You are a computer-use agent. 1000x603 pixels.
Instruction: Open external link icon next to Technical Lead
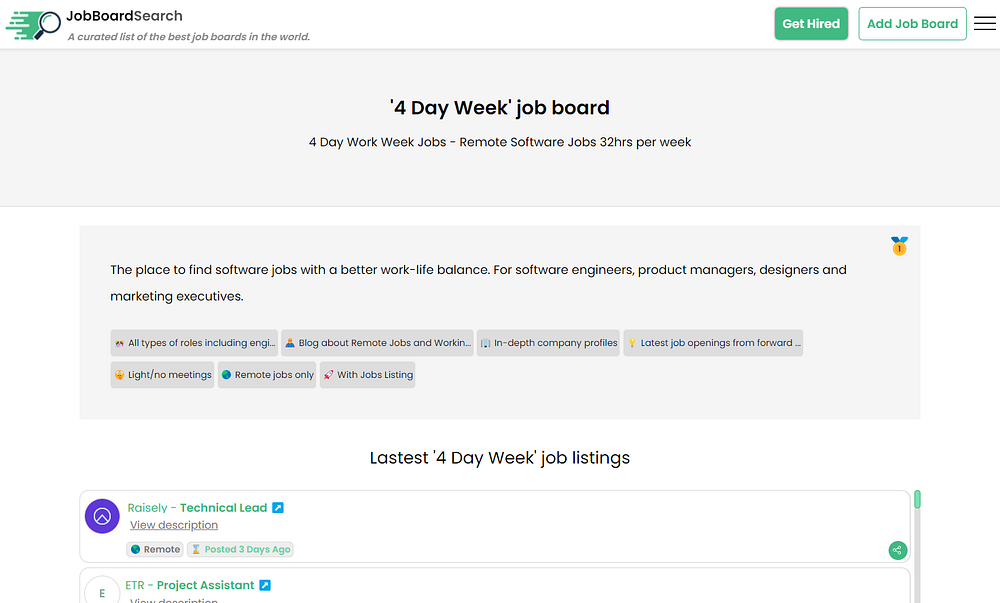[x=278, y=508]
